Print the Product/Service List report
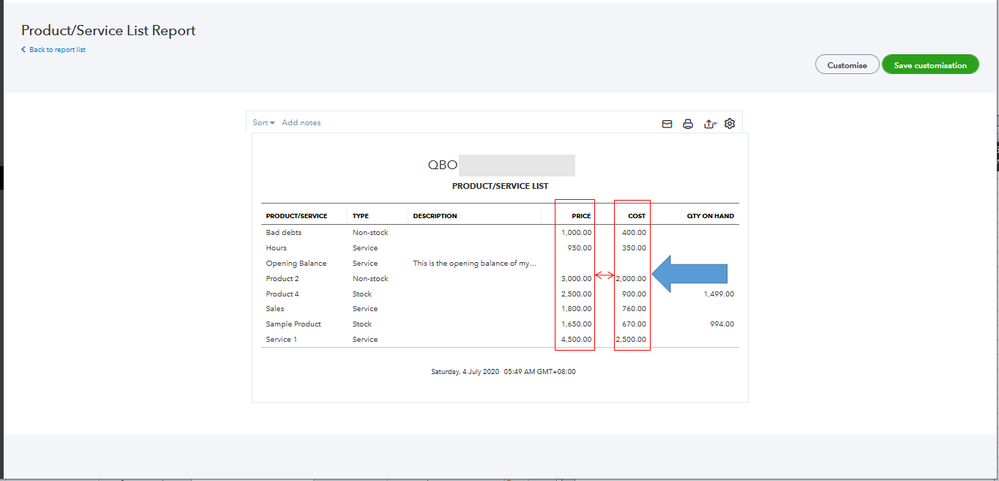999x481 pixels. pyautogui.click(x=688, y=124)
